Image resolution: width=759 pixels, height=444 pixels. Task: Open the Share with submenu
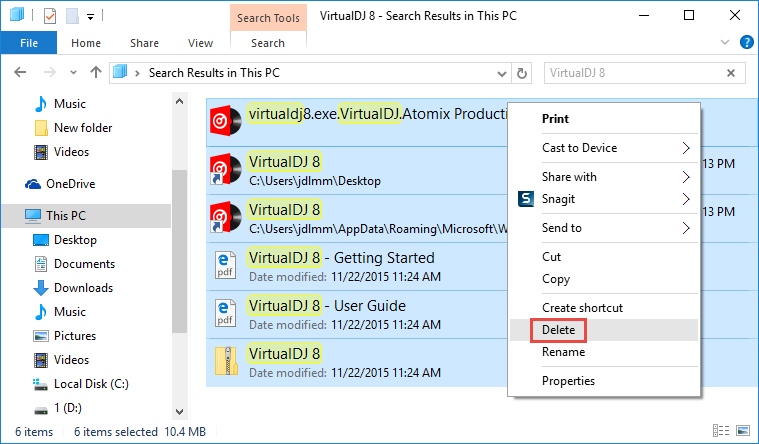pyautogui.click(x=604, y=177)
